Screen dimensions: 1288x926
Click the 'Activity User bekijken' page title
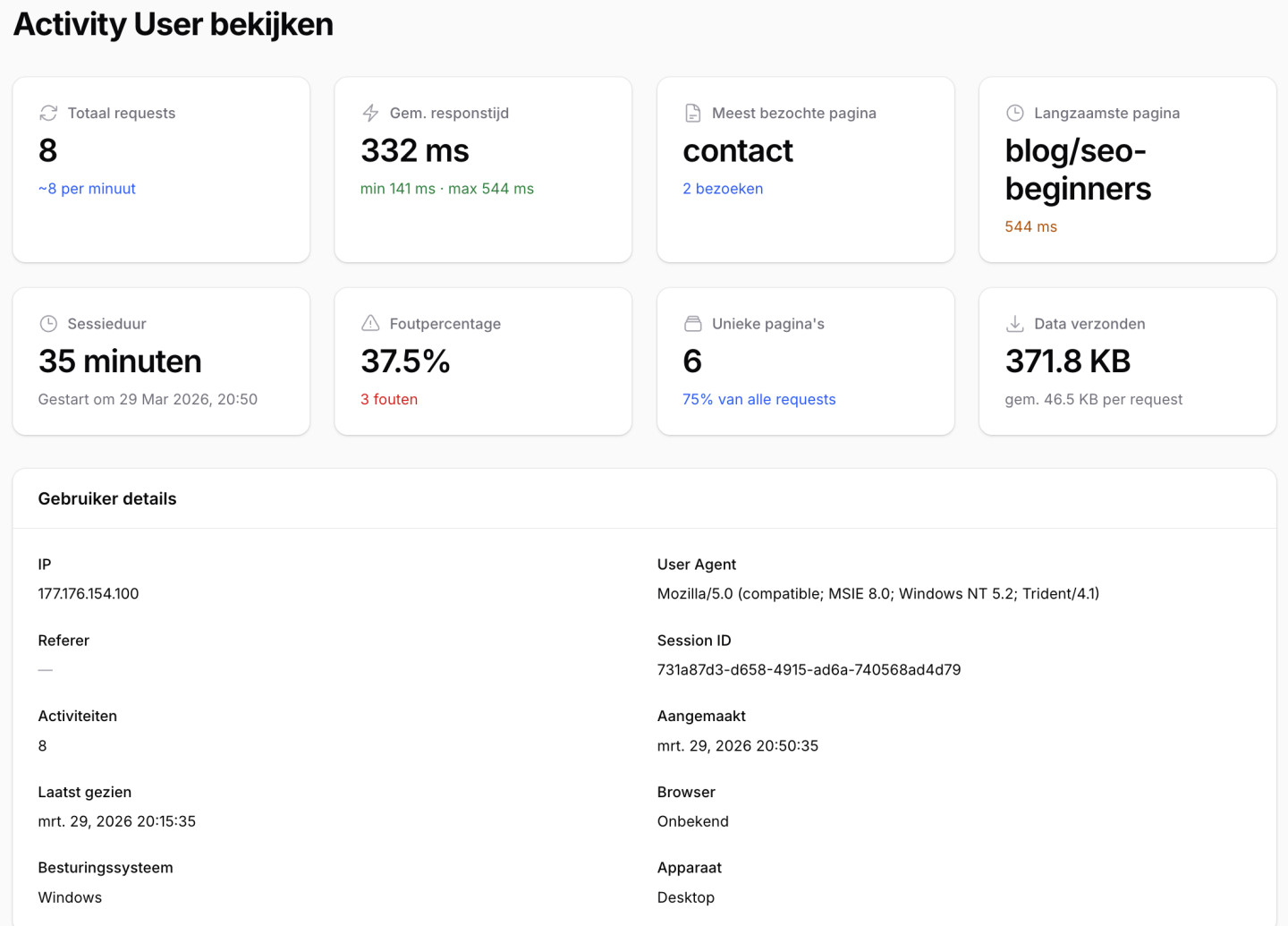point(174,24)
